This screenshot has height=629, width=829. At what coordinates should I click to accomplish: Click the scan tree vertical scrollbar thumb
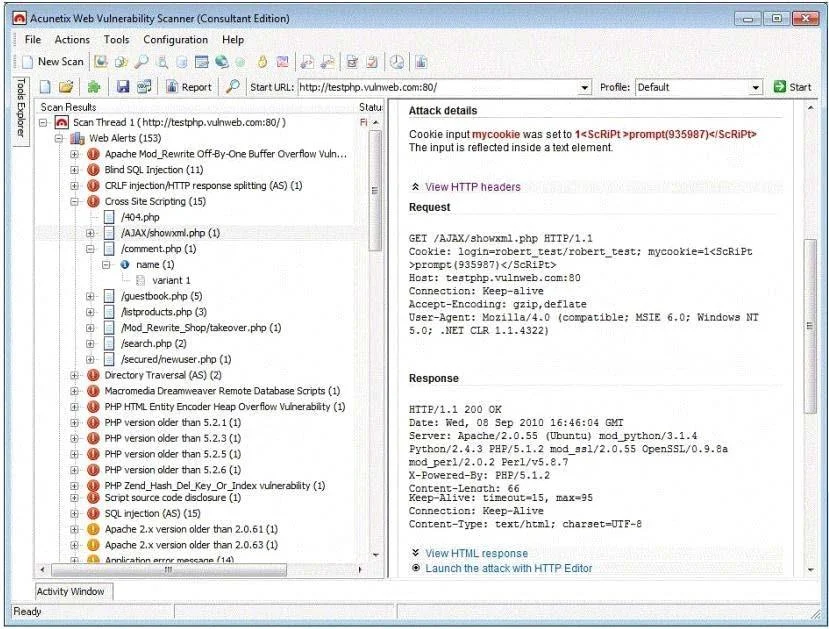375,190
